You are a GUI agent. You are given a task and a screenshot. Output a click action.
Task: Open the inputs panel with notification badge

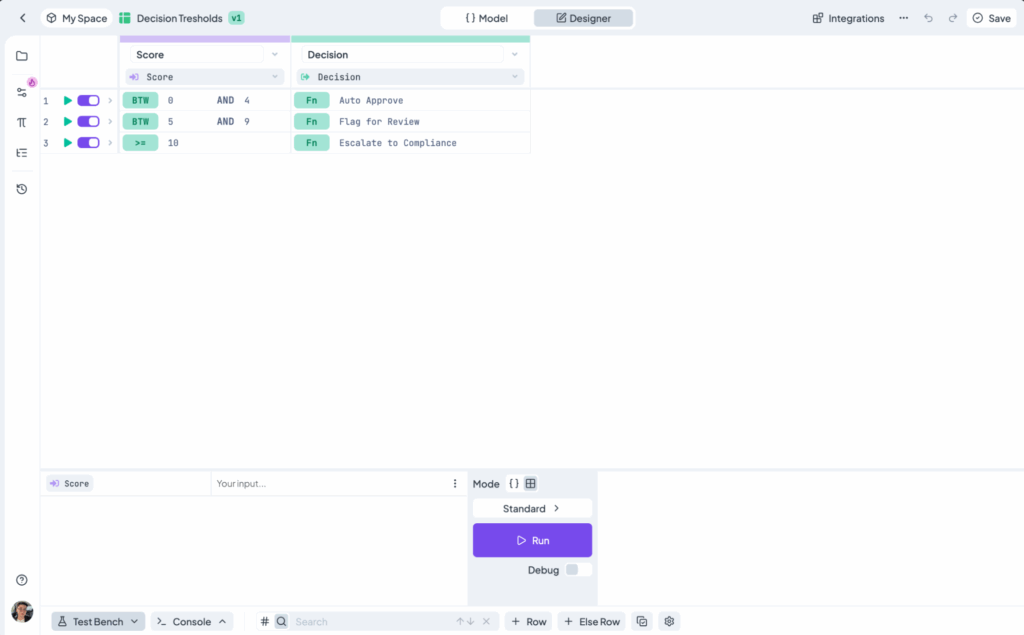tap(22, 91)
